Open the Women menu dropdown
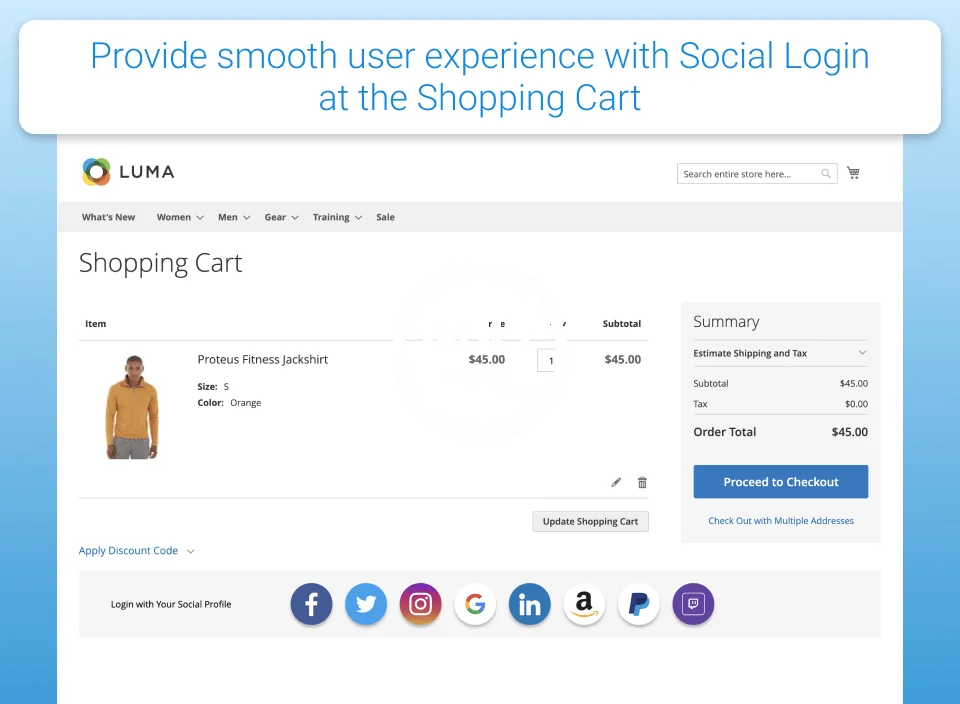This screenshot has width=960, height=704. (180, 217)
